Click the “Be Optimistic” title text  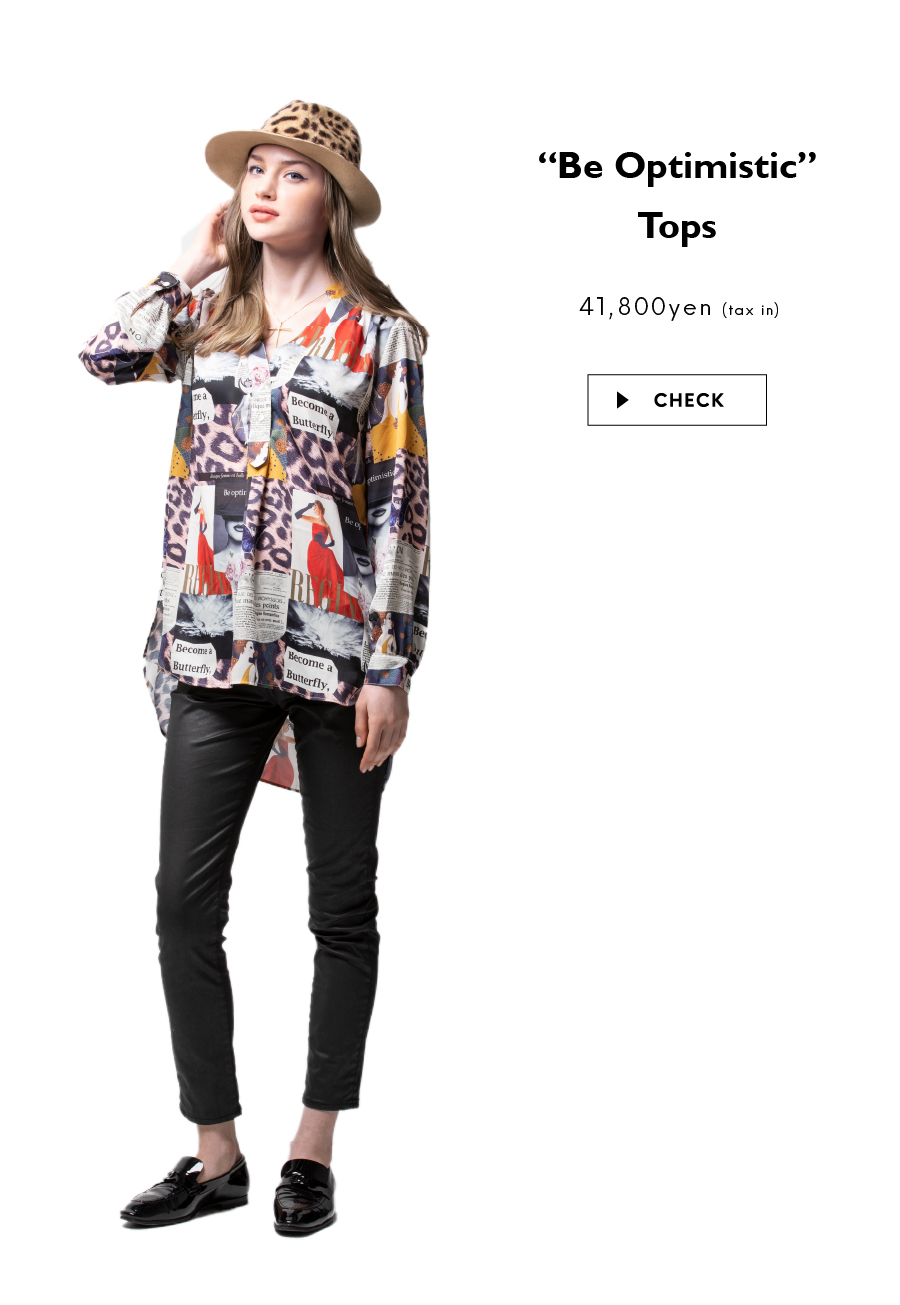point(677,166)
